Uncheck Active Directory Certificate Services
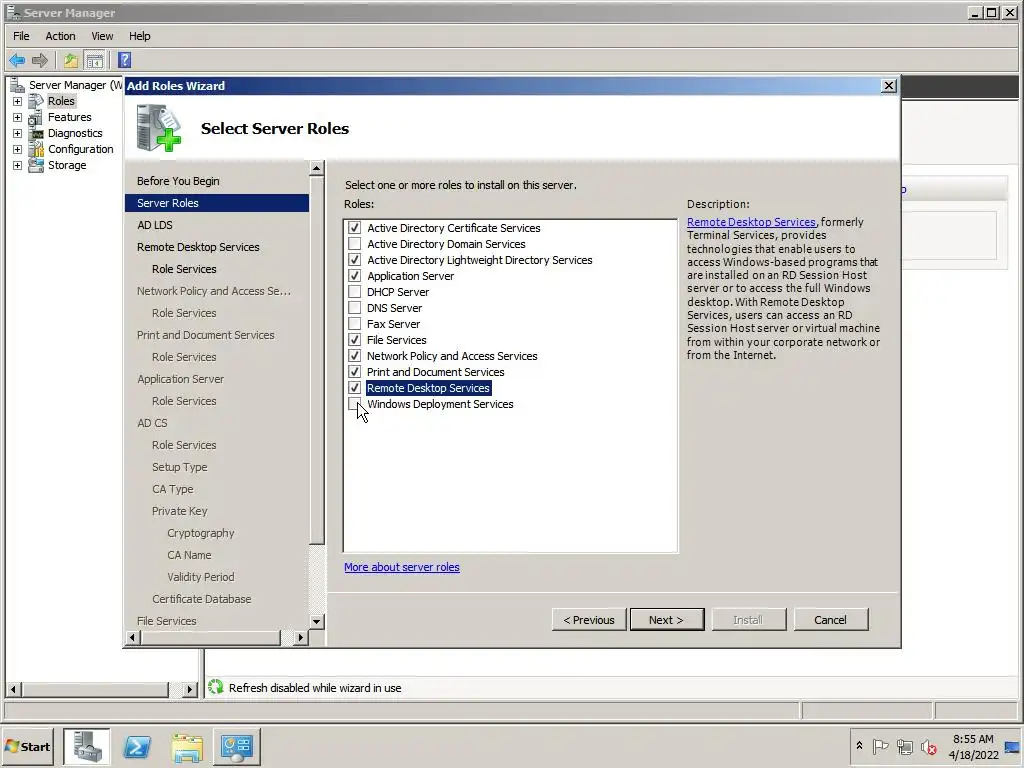 [355, 228]
